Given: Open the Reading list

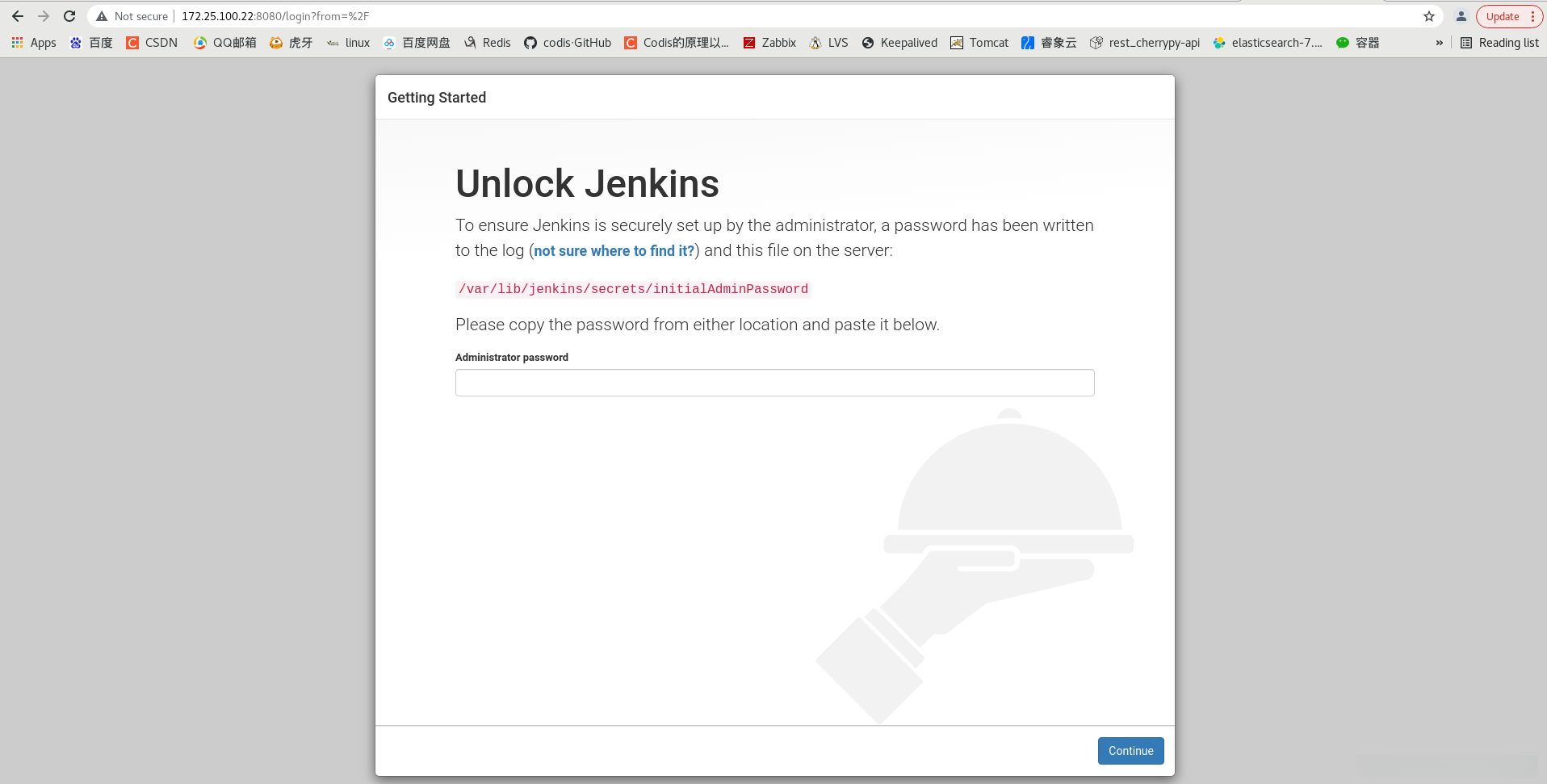Looking at the screenshot, I should (x=1499, y=43).
